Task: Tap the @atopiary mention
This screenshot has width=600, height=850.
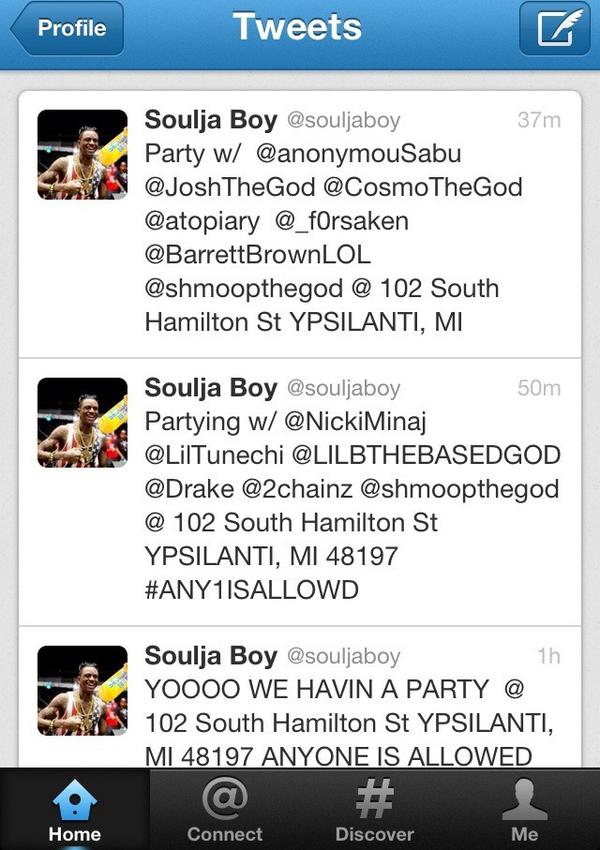Action: click(202, 222)
